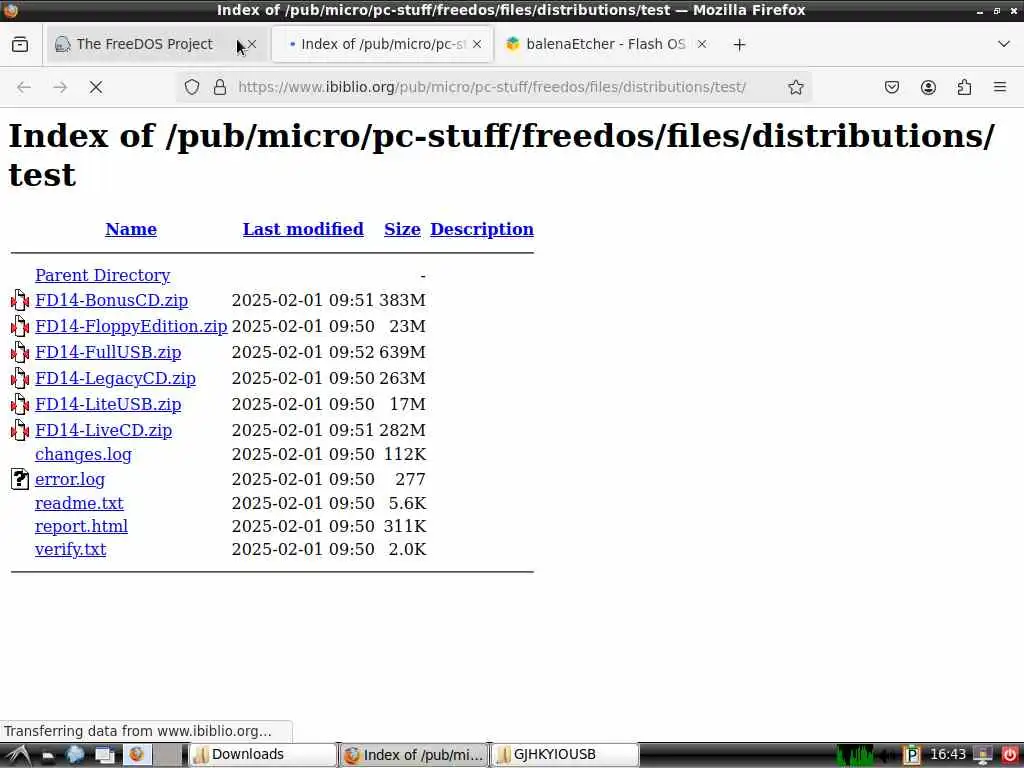The height and width of the screenshot is (768, 1024).
Task: Click the padlock site security icon
Action: (x=220, y=87)
